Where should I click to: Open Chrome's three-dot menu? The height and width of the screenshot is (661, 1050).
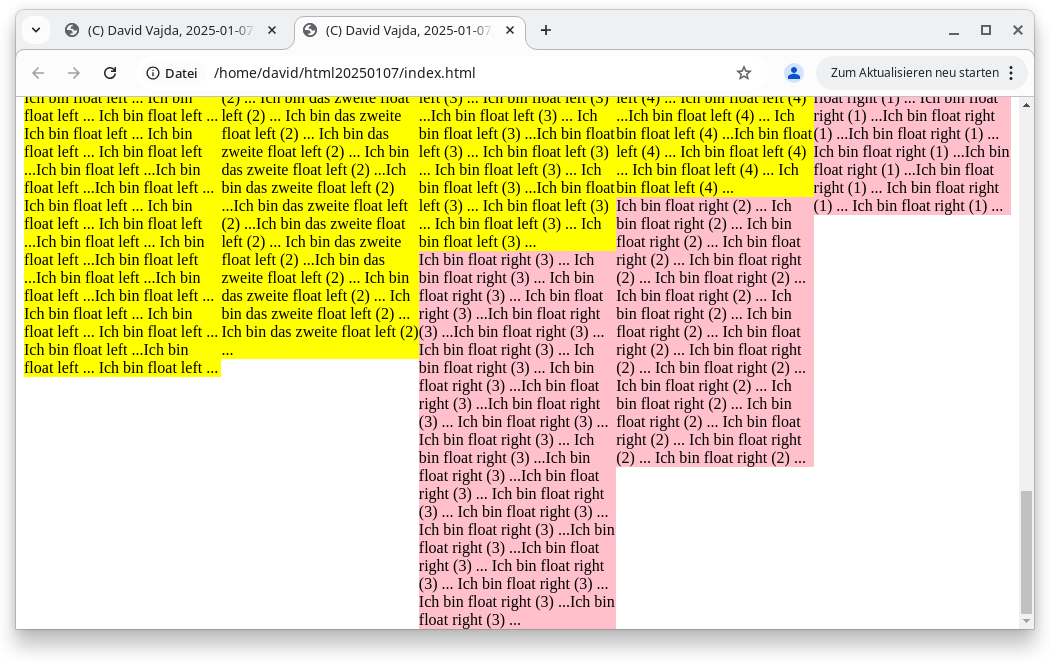click(1013, 72)
